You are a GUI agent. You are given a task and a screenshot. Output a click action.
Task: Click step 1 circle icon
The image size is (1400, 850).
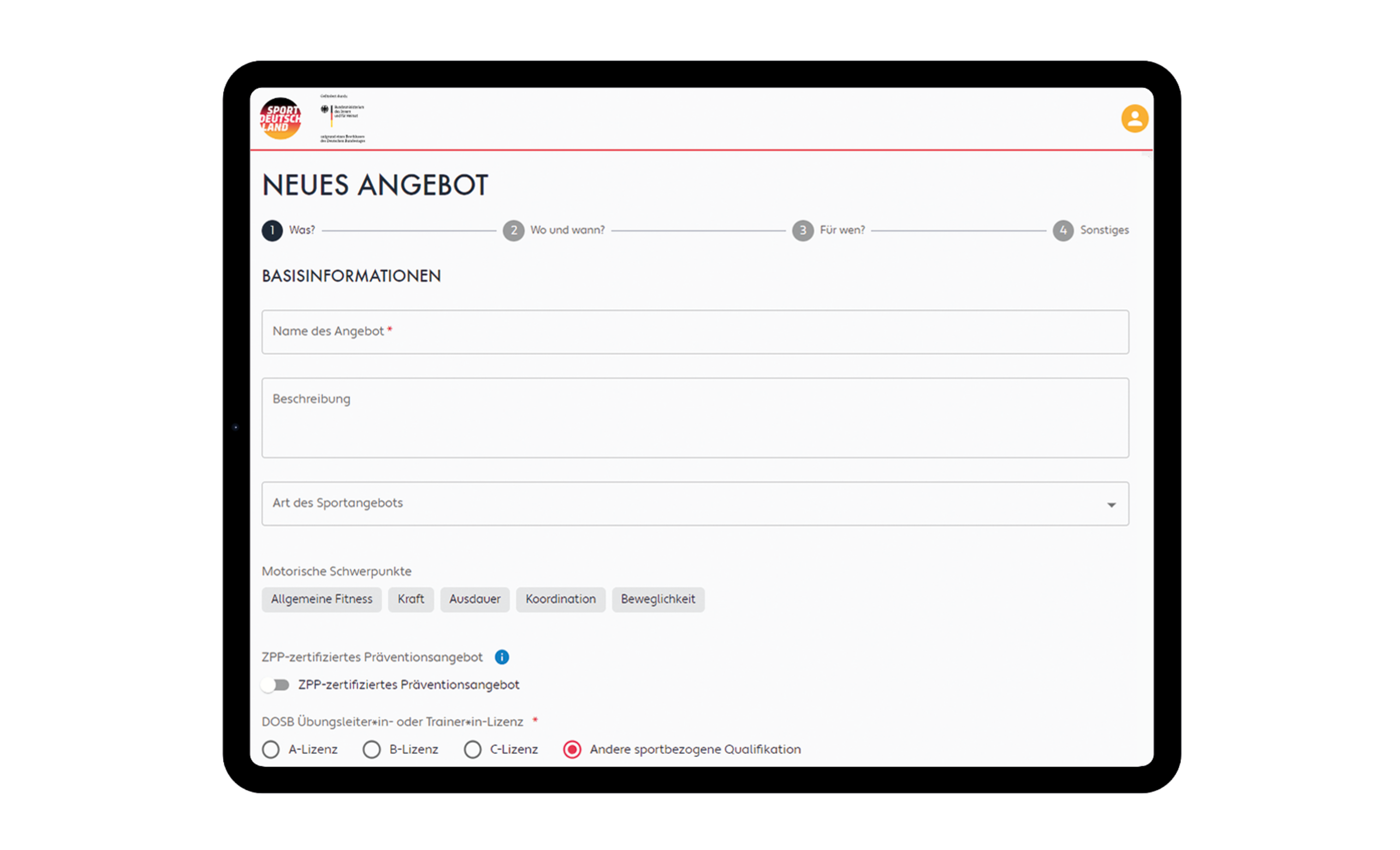[x=272, y=230]
